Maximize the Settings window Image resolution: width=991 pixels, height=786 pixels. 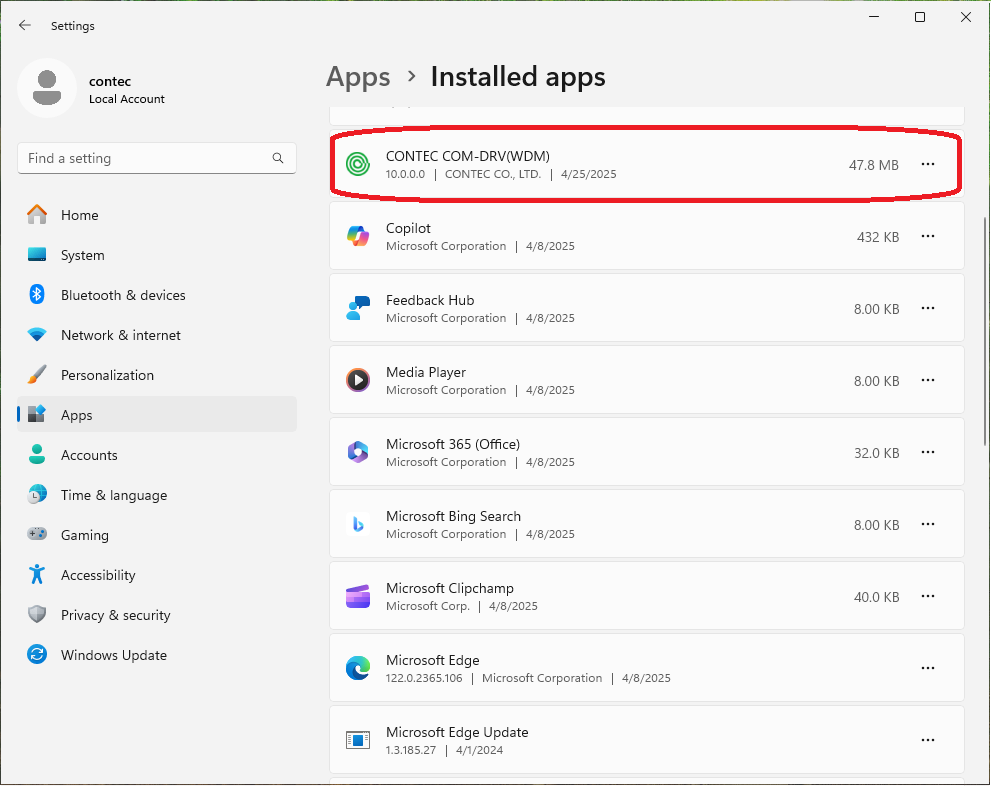click(x=920, y=17)
